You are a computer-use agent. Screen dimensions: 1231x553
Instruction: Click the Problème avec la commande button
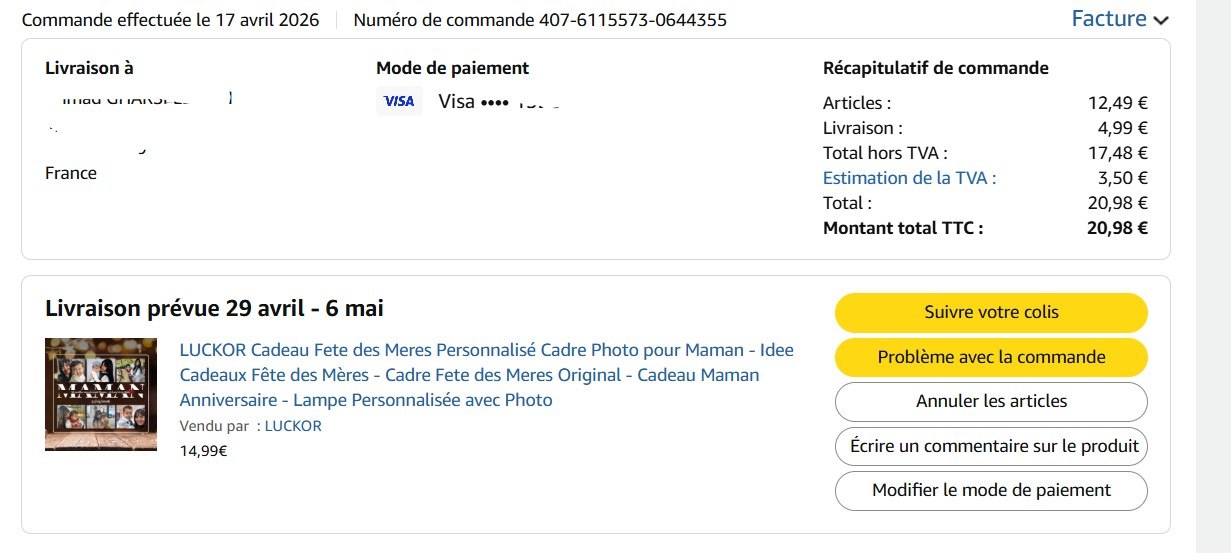click(x=991, y=357)
